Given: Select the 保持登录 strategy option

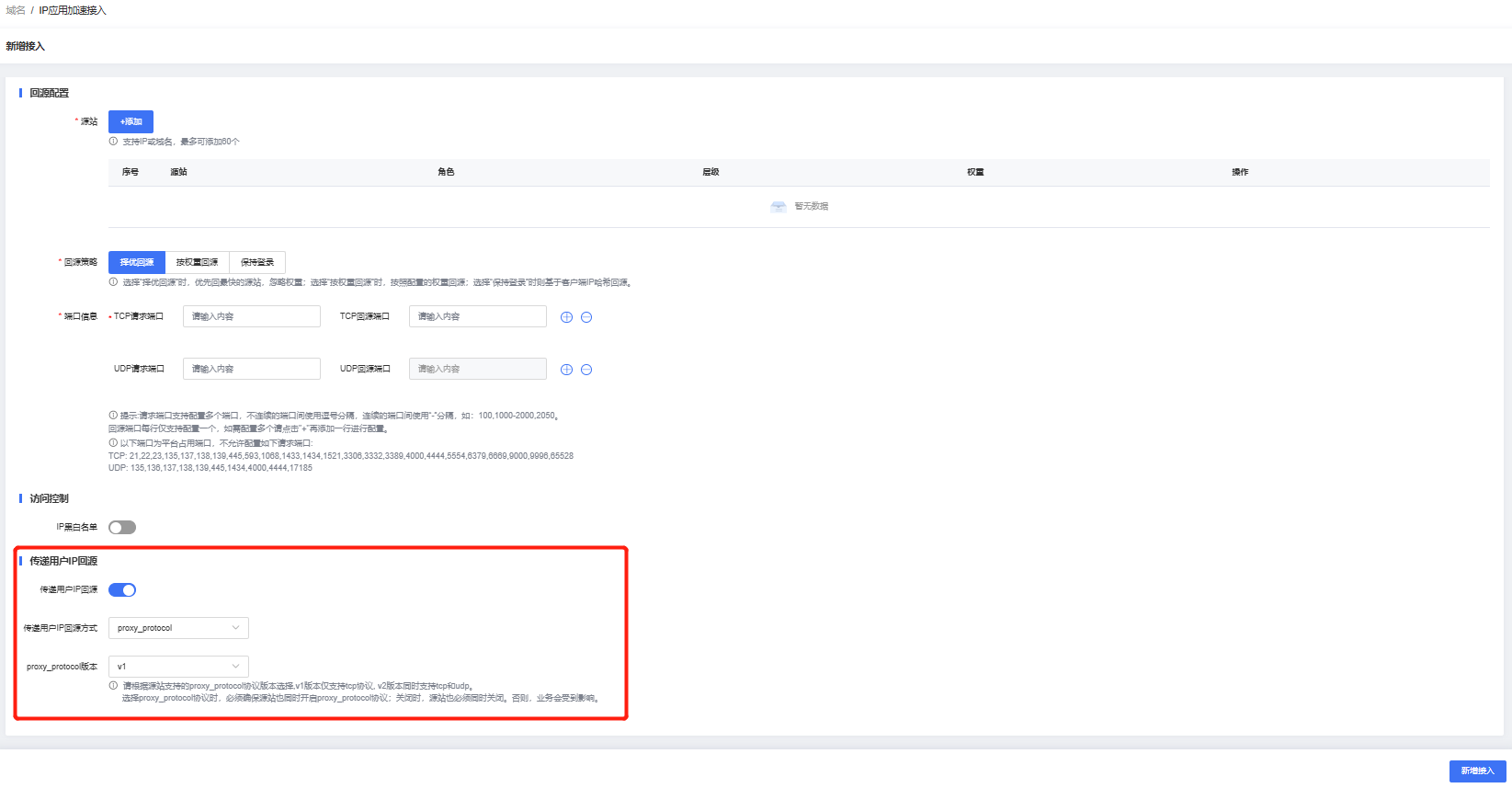Looking at the screenshot, I should coord(257,262).
